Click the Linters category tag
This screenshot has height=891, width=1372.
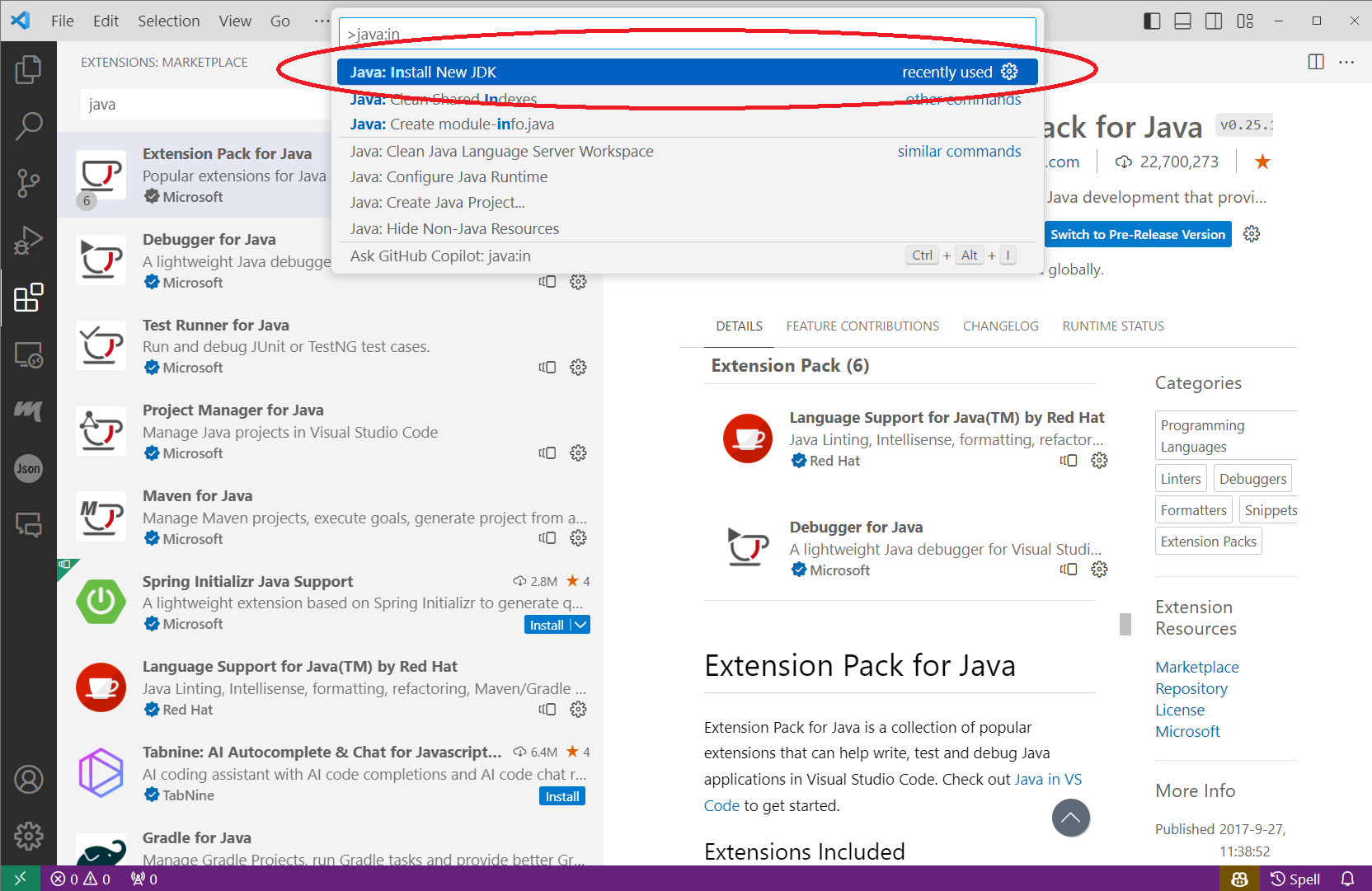point(1181,479)
